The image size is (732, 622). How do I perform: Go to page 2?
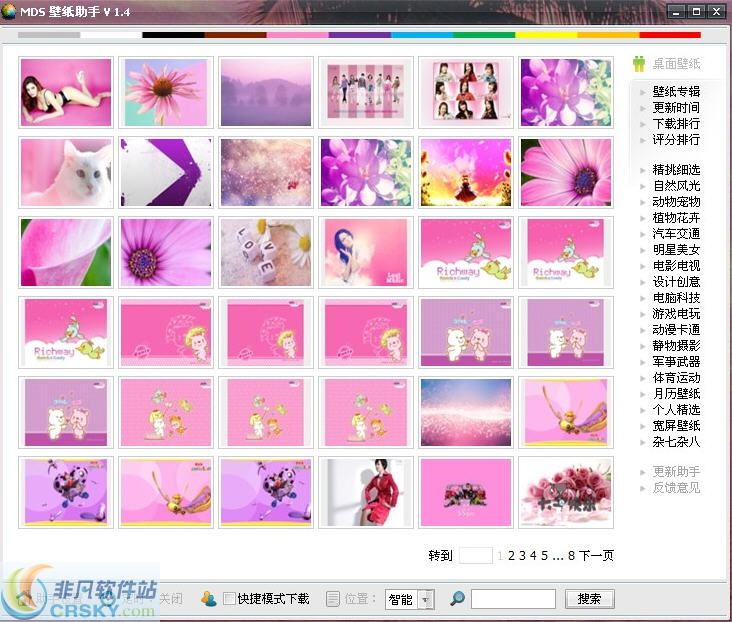[511, 556]
